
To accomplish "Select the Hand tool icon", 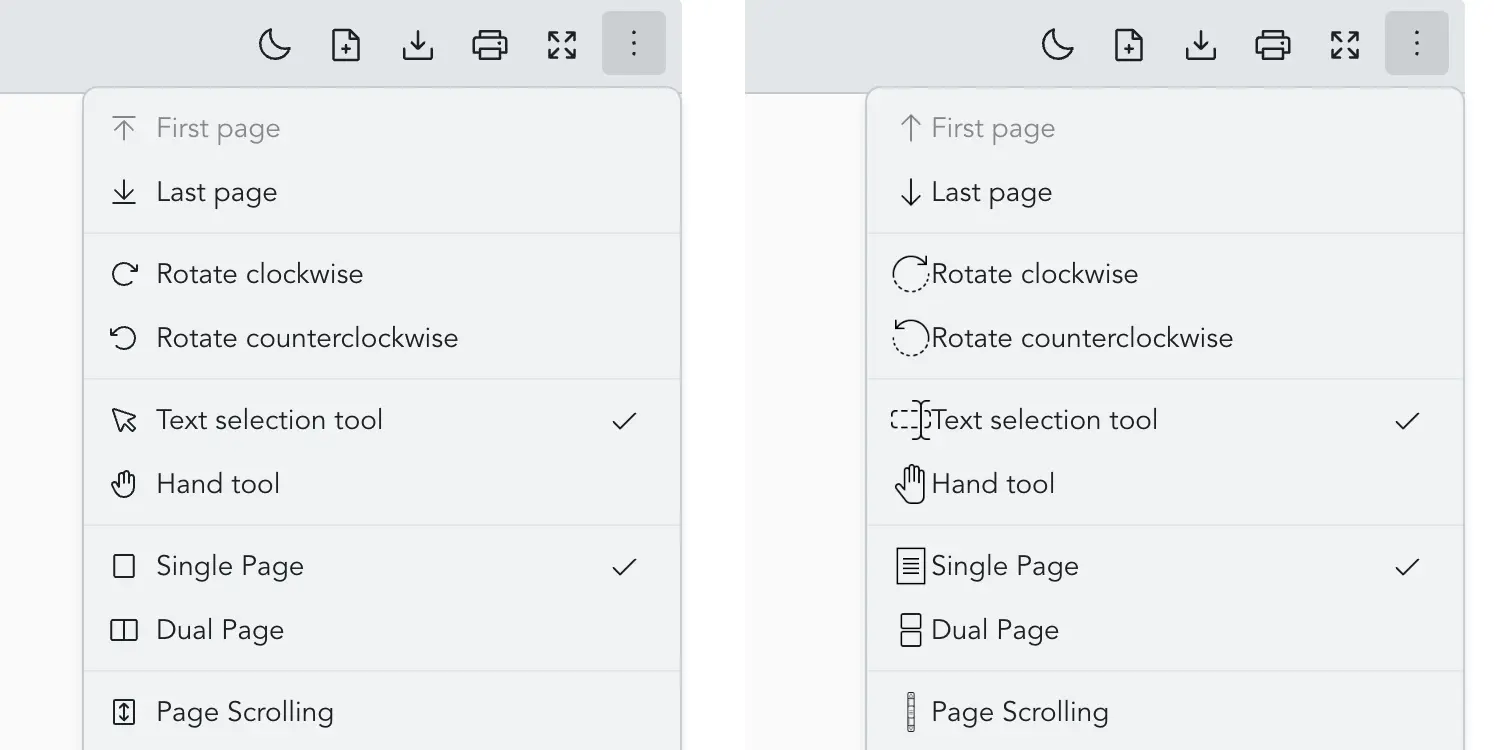I will point(123,483).
